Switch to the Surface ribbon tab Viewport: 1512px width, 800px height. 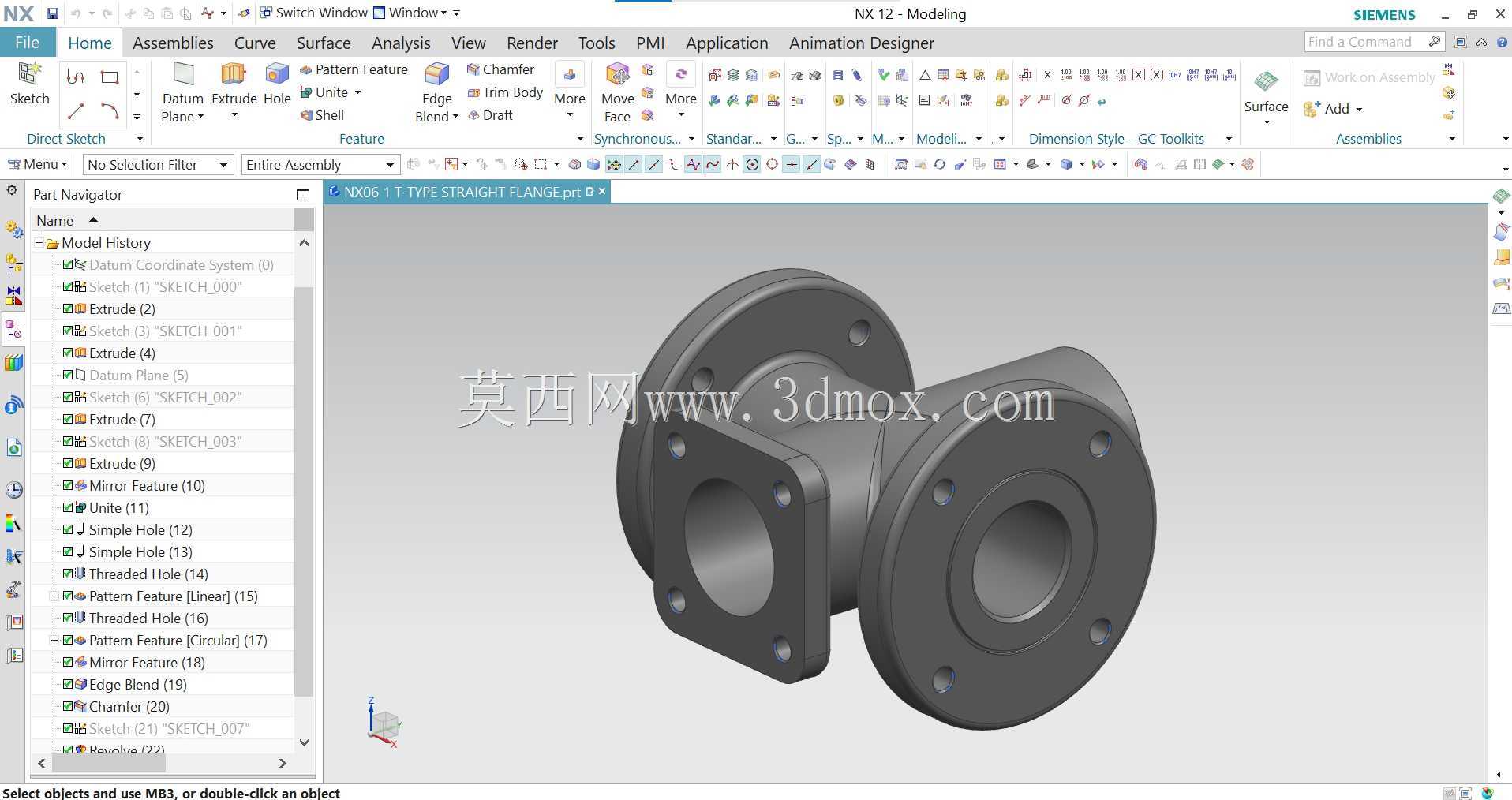click(324, 43)
